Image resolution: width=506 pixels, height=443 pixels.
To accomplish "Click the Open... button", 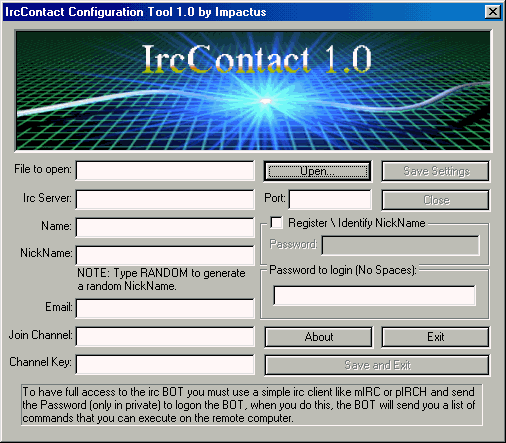I will pyautogui.click(x=318, y=171).
